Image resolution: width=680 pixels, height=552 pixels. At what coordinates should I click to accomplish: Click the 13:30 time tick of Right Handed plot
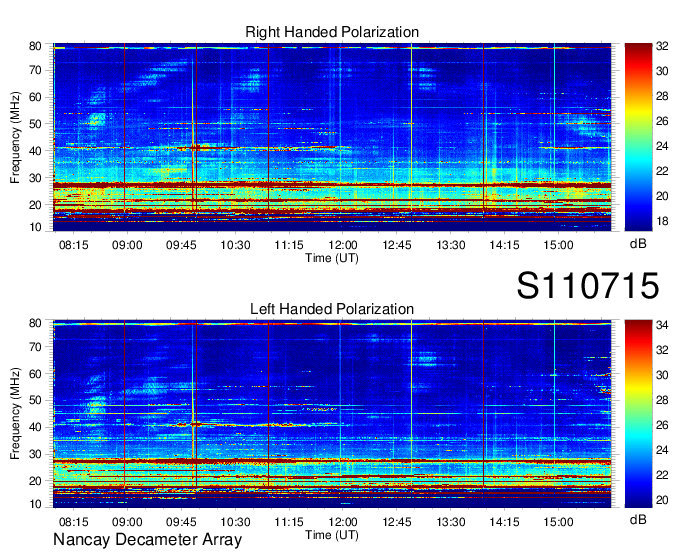[451, 245]
